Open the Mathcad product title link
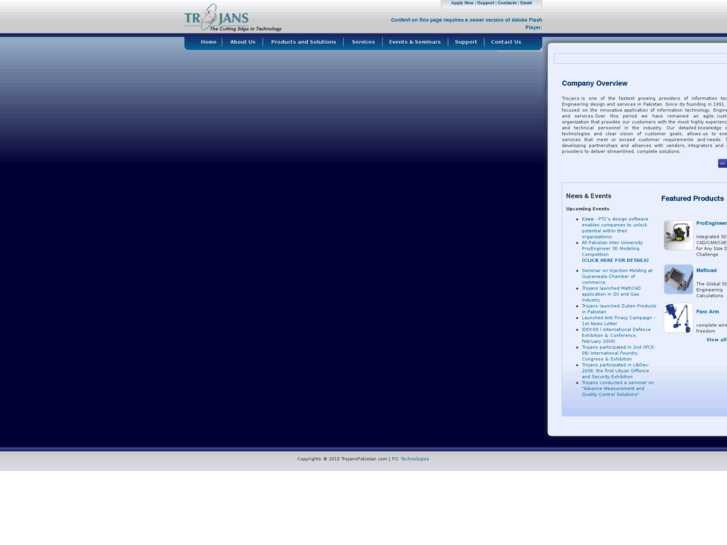This screenshot has width=727, height=545. [x=706, y=270]
